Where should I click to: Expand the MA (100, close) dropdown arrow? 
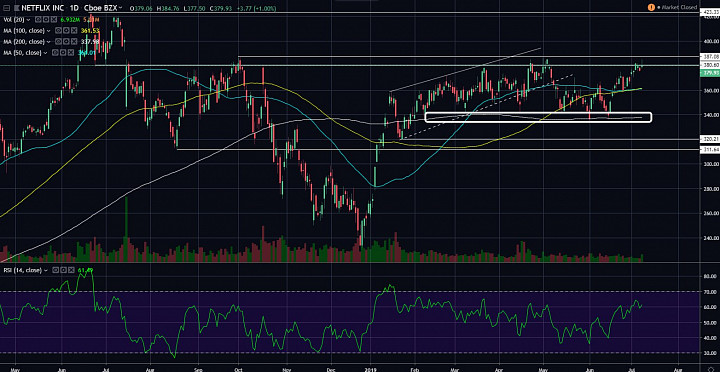pyautogui.click(x=48, y=31)
